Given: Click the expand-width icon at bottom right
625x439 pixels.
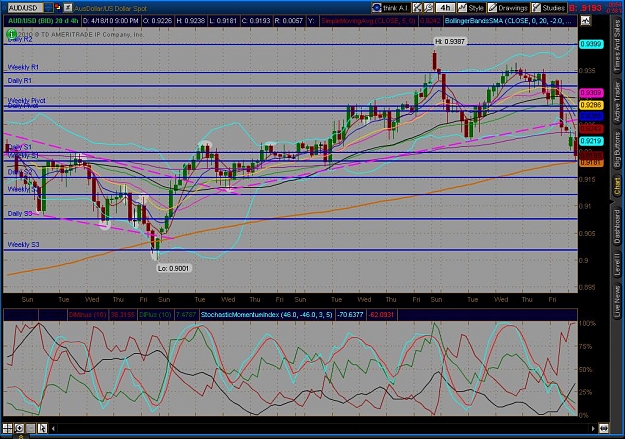Looking at the screenshot, I should coord(603,429).
